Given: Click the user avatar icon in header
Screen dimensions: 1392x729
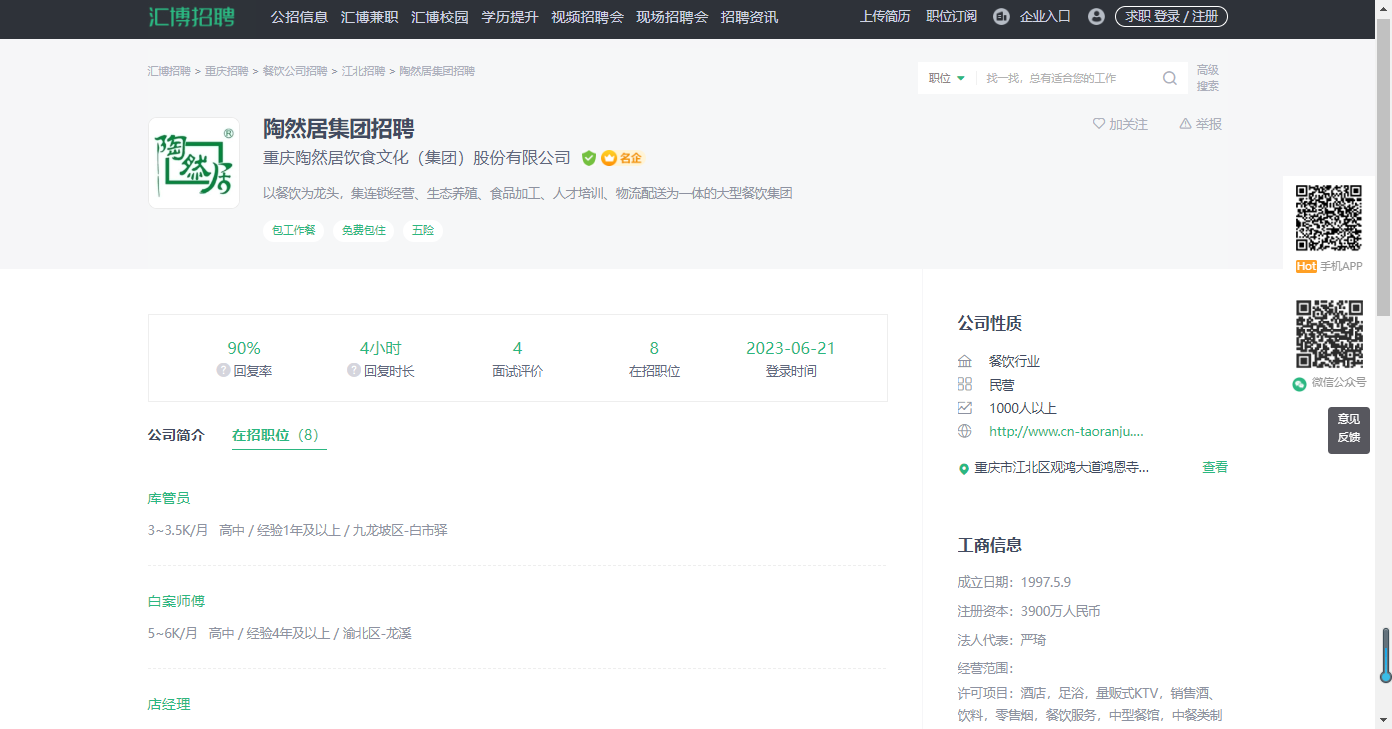Looking at the screenshot, I should pyautogui.click(x=1096, y=16).
